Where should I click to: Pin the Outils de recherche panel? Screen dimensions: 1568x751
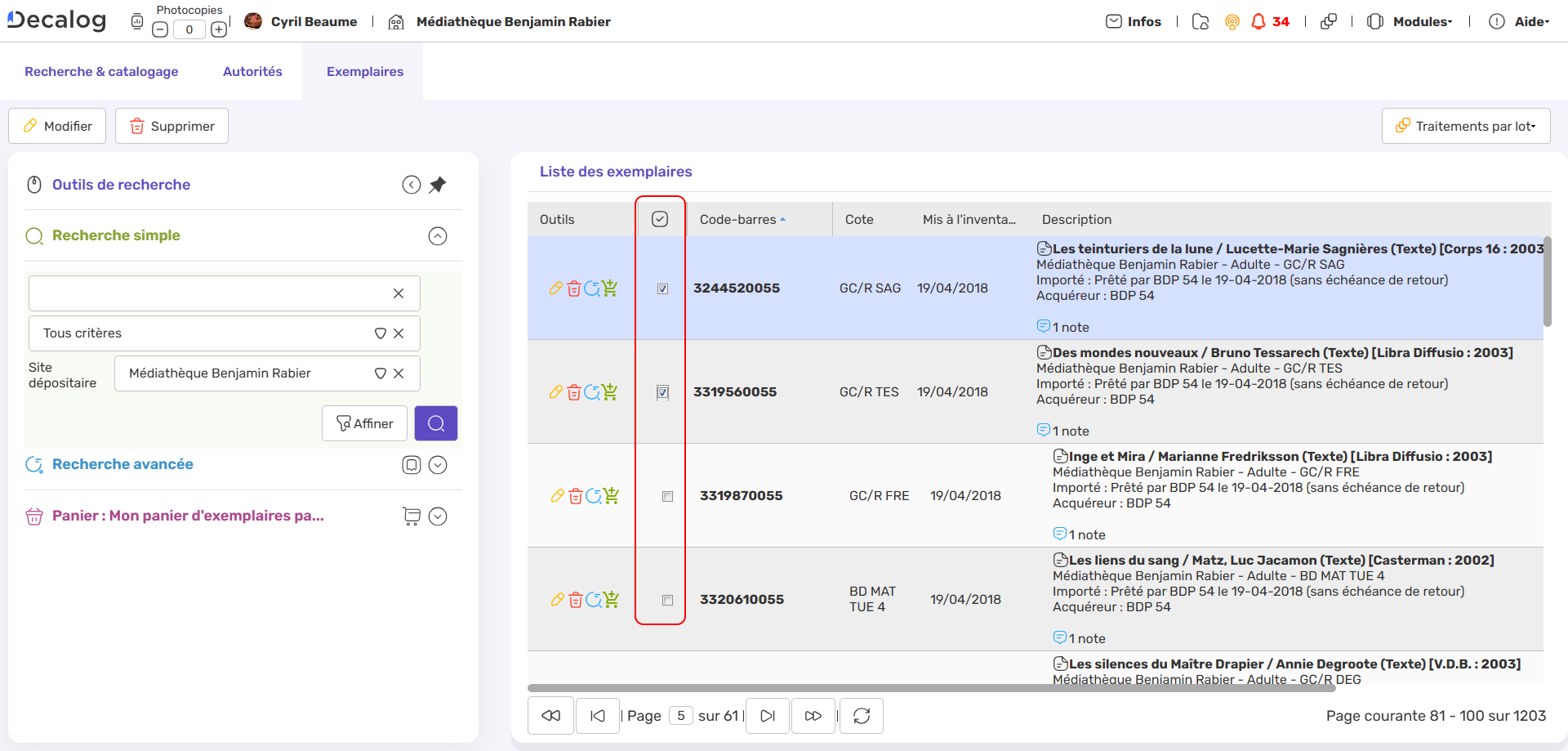[x=438, y=185]
